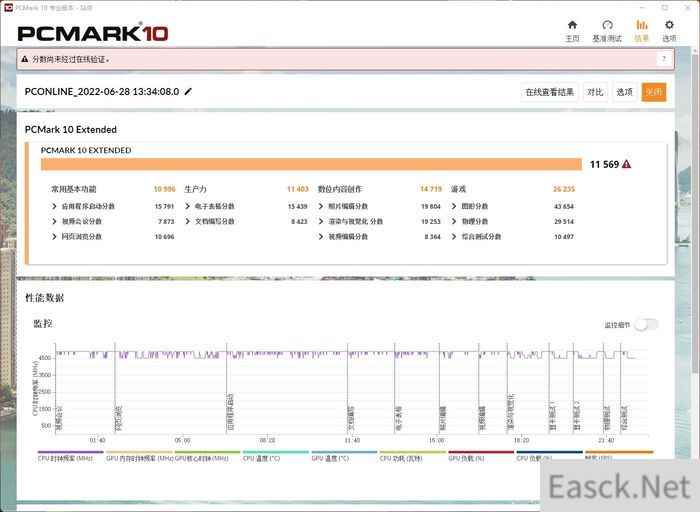Screen dimensions: 700x512
Task: Click the 网页浏览 marker line in chart
Action: pyautogui.click(x=115, y=388)
